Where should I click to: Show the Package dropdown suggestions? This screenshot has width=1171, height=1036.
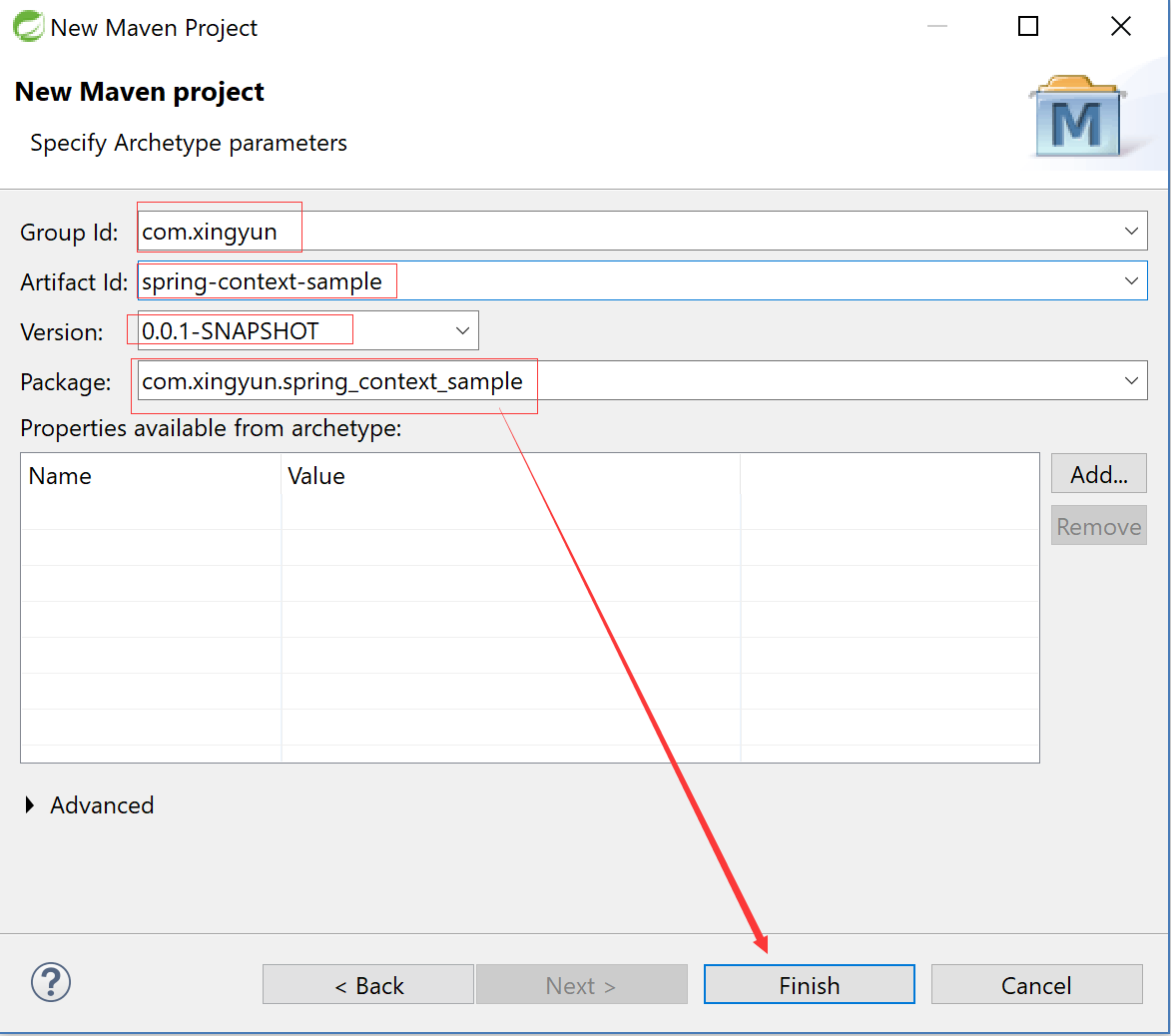tap(1131, 381)
